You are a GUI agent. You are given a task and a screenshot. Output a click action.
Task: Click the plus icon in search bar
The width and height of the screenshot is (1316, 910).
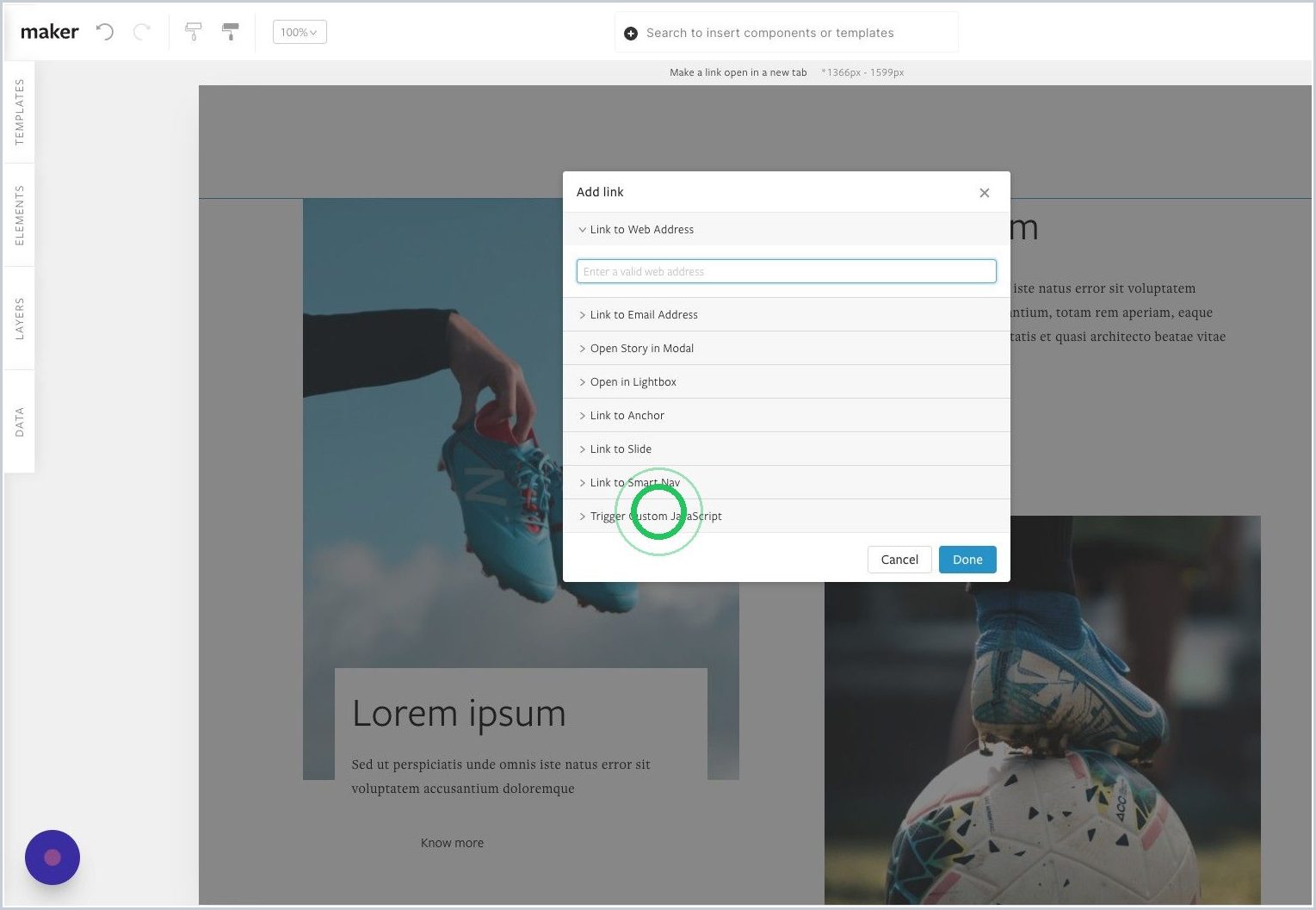631,33
